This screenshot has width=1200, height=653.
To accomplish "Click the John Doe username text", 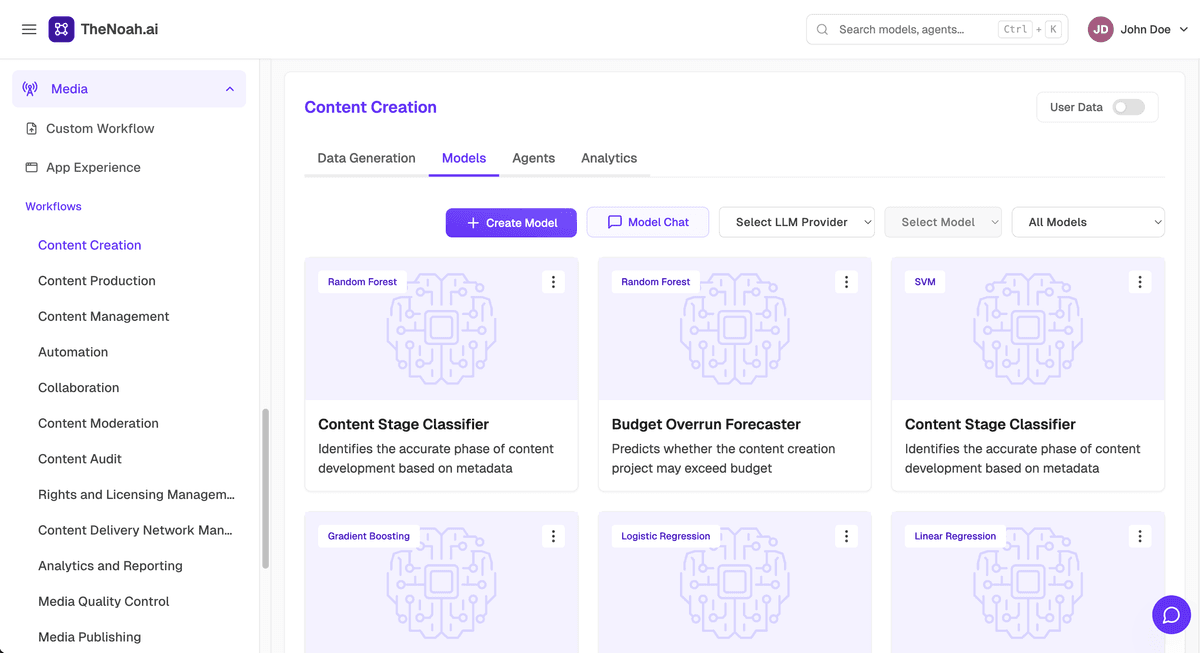I will 1145,30.
